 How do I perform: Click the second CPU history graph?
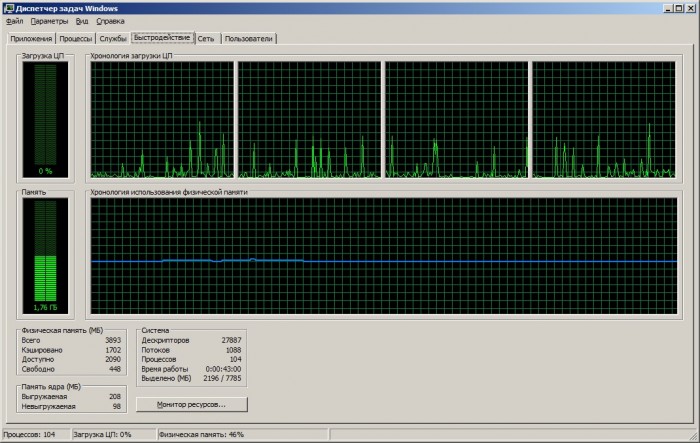point(309,120)
